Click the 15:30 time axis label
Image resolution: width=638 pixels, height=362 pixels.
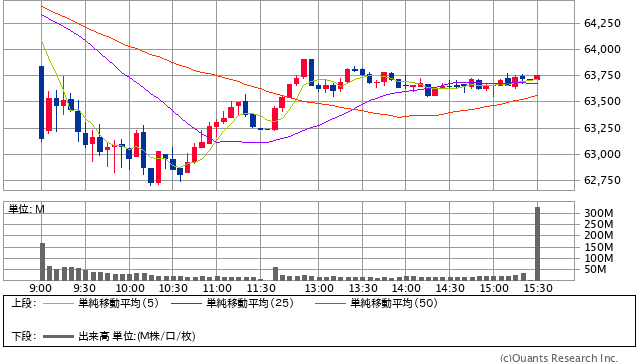(538, 288)
